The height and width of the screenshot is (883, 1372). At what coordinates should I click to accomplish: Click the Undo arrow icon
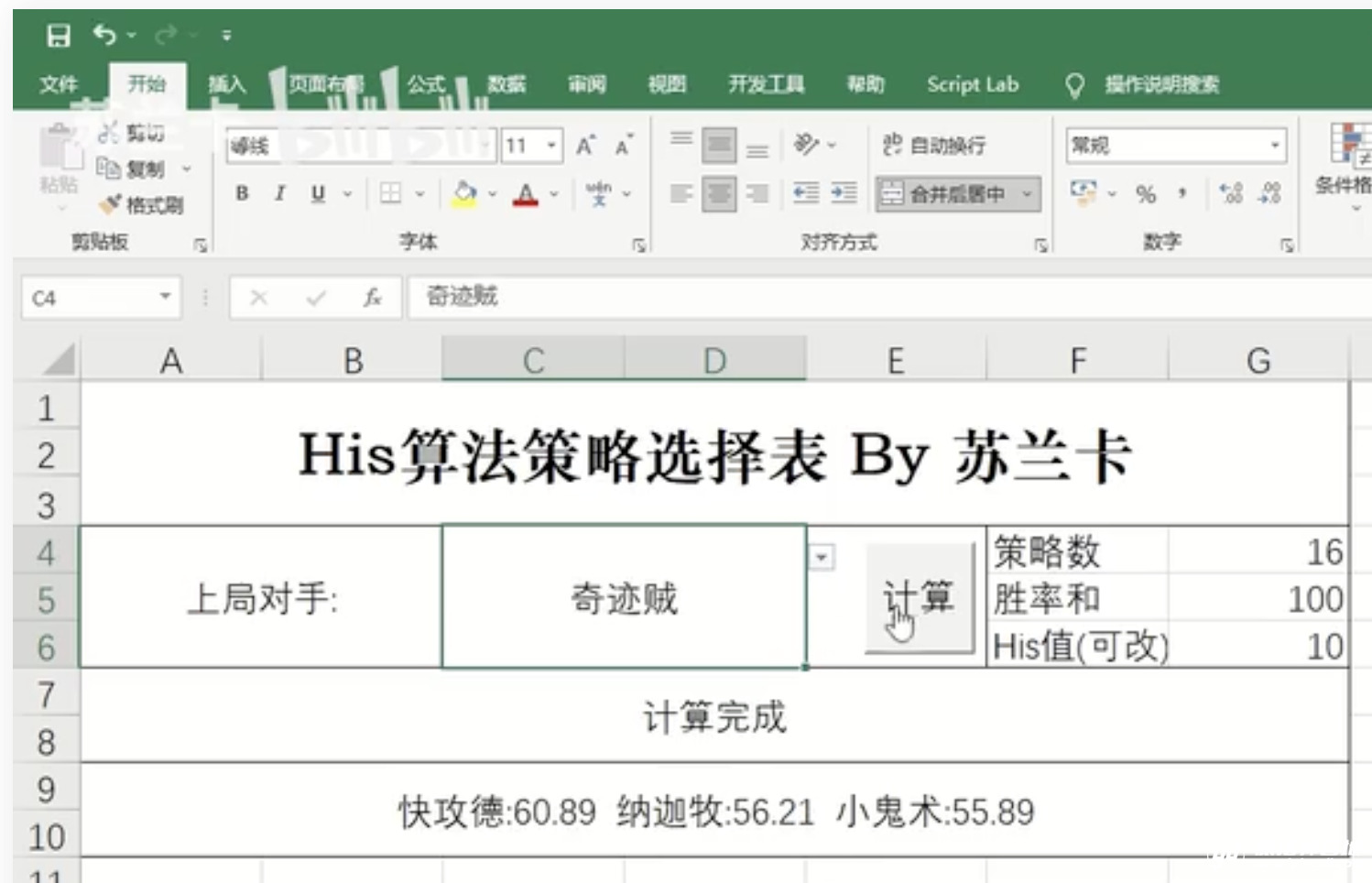tap(104, 35)
